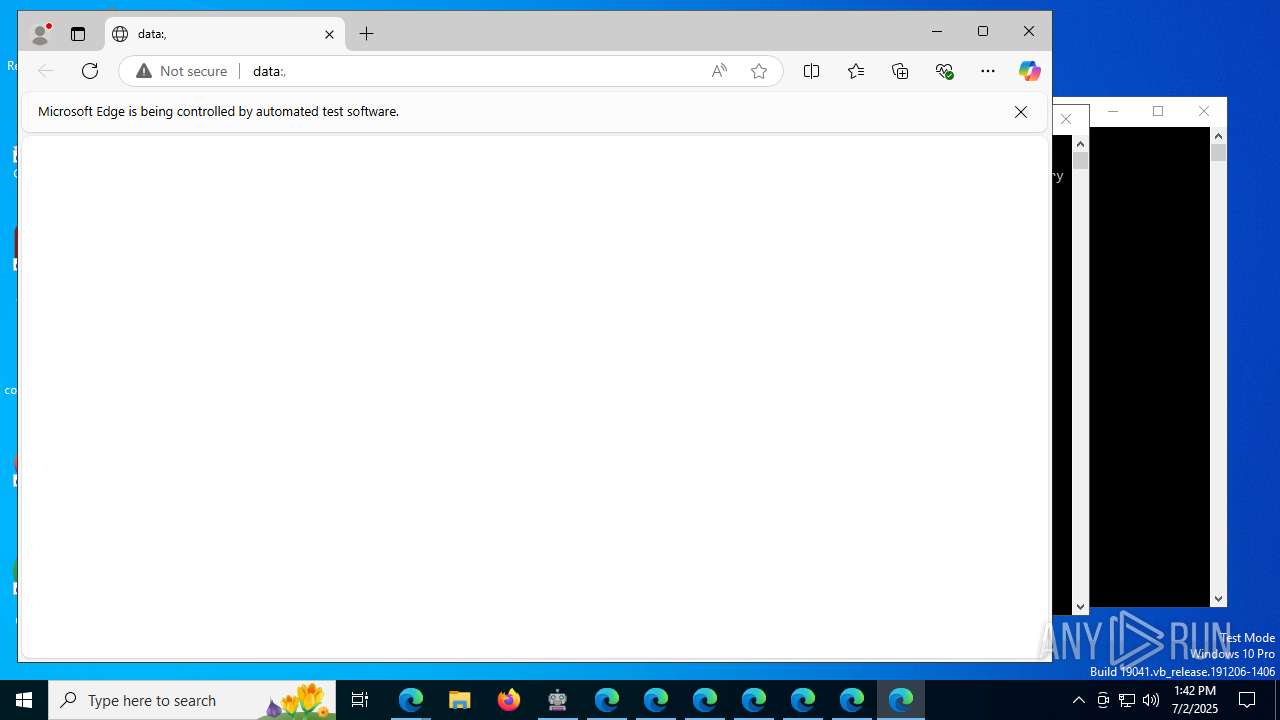Screen dimensions: 1280x720
Task: Dismiss the automated test software notification
Action: 1021,112
